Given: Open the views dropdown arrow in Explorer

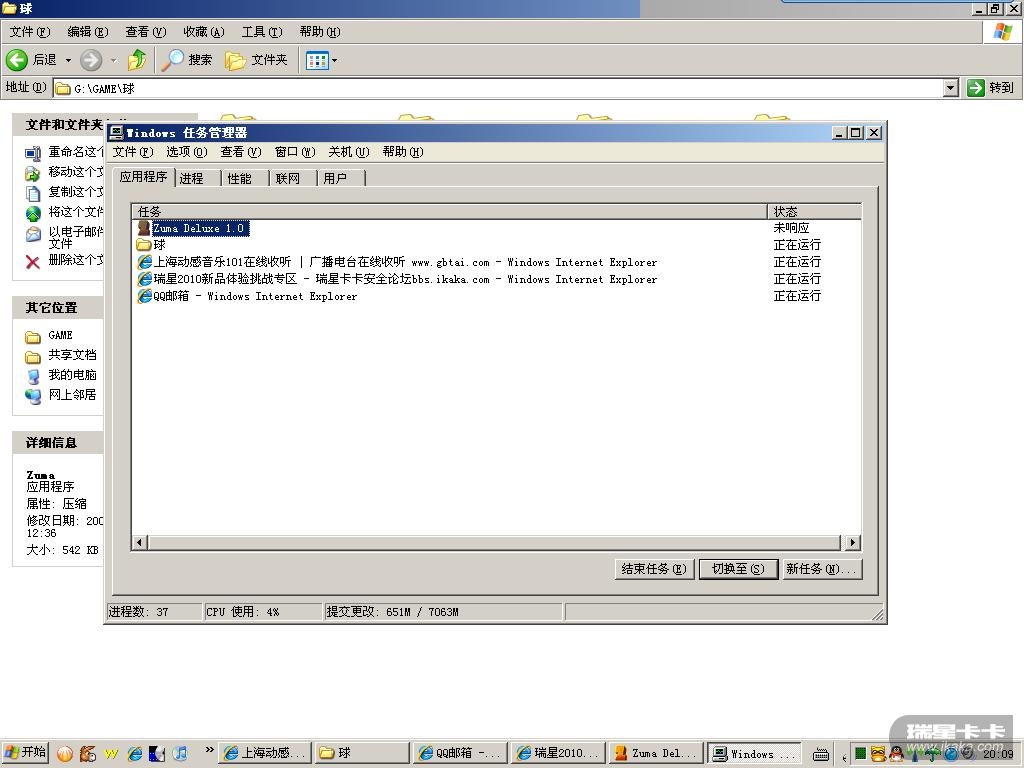Looking at the screenshot, I should pos(334,61).
